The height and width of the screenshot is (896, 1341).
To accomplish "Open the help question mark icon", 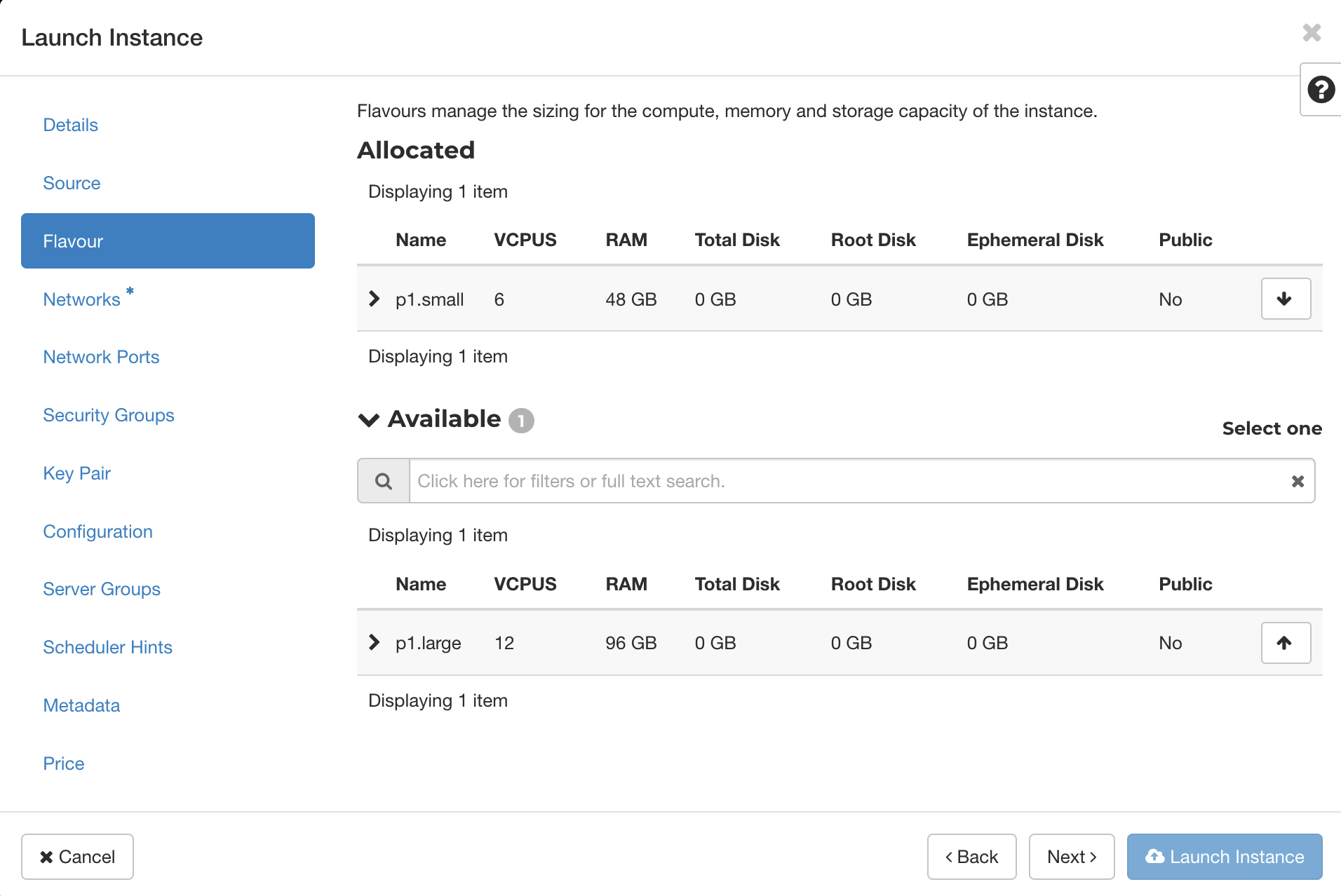I will pos(1321,90).
